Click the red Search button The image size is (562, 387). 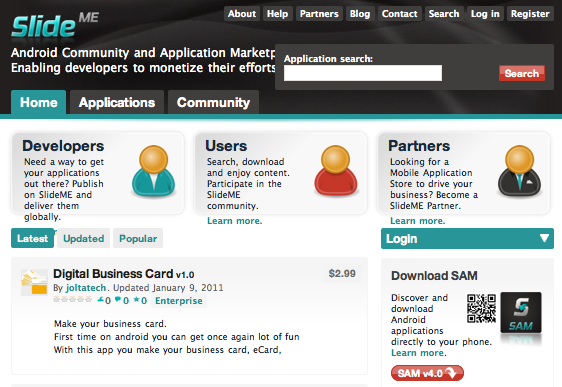tap(522, 73)
